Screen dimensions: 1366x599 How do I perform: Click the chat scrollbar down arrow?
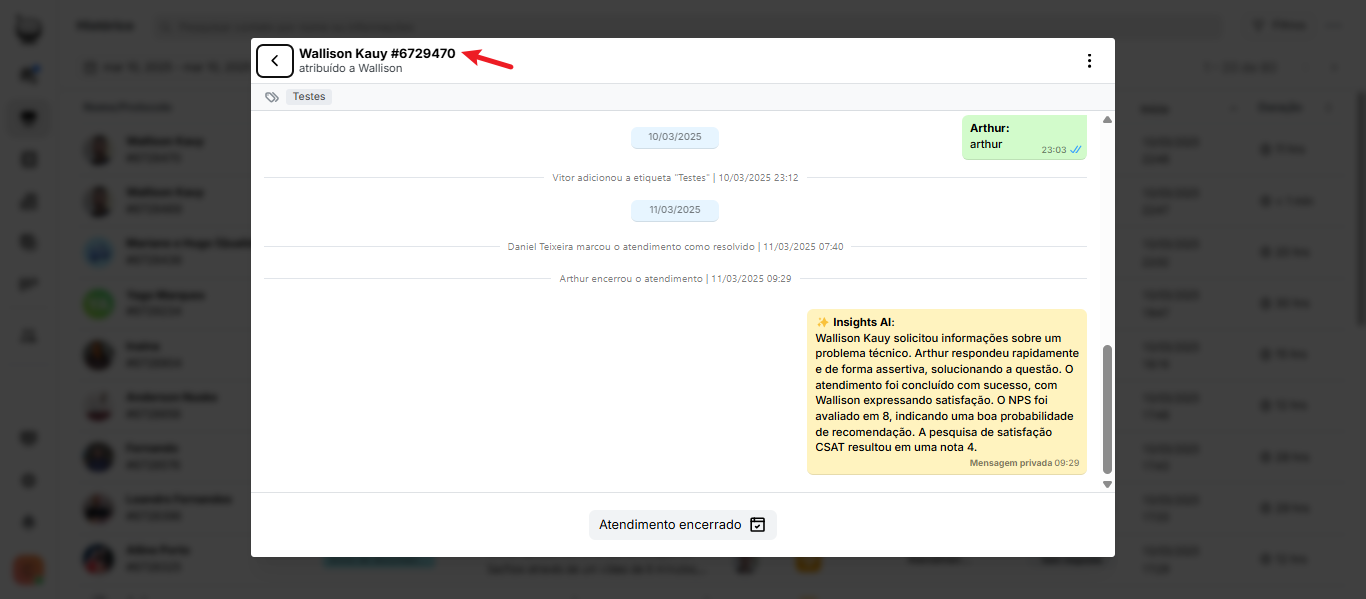click(1107, 484)
